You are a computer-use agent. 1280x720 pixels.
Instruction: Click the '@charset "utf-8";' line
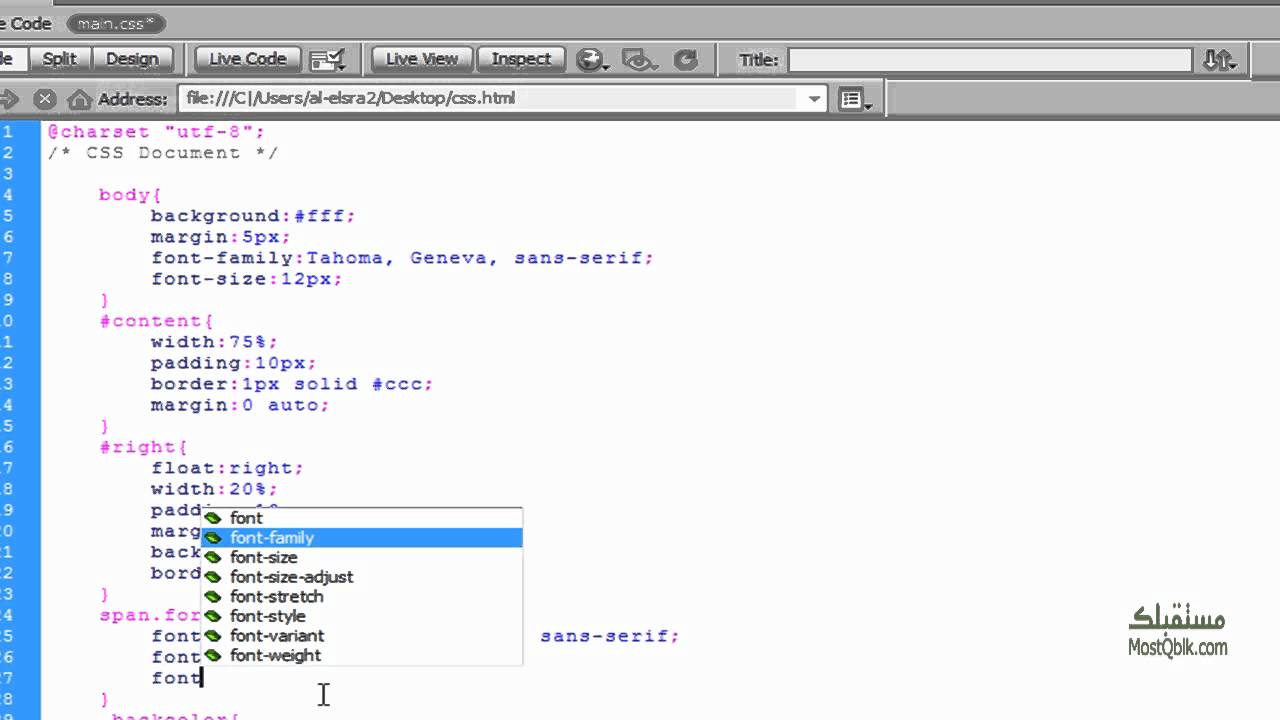pos(156,132)
